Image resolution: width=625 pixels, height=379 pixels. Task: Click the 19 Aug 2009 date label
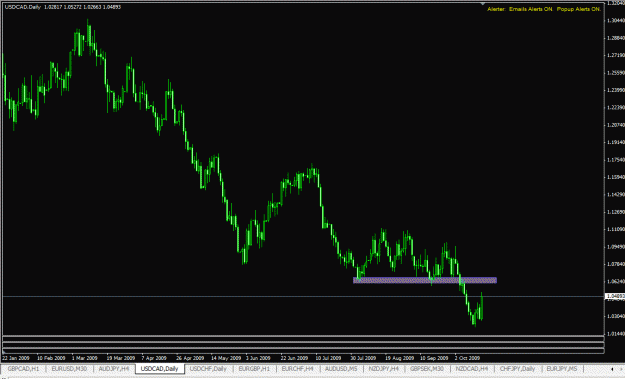click(x=399, y=358)
